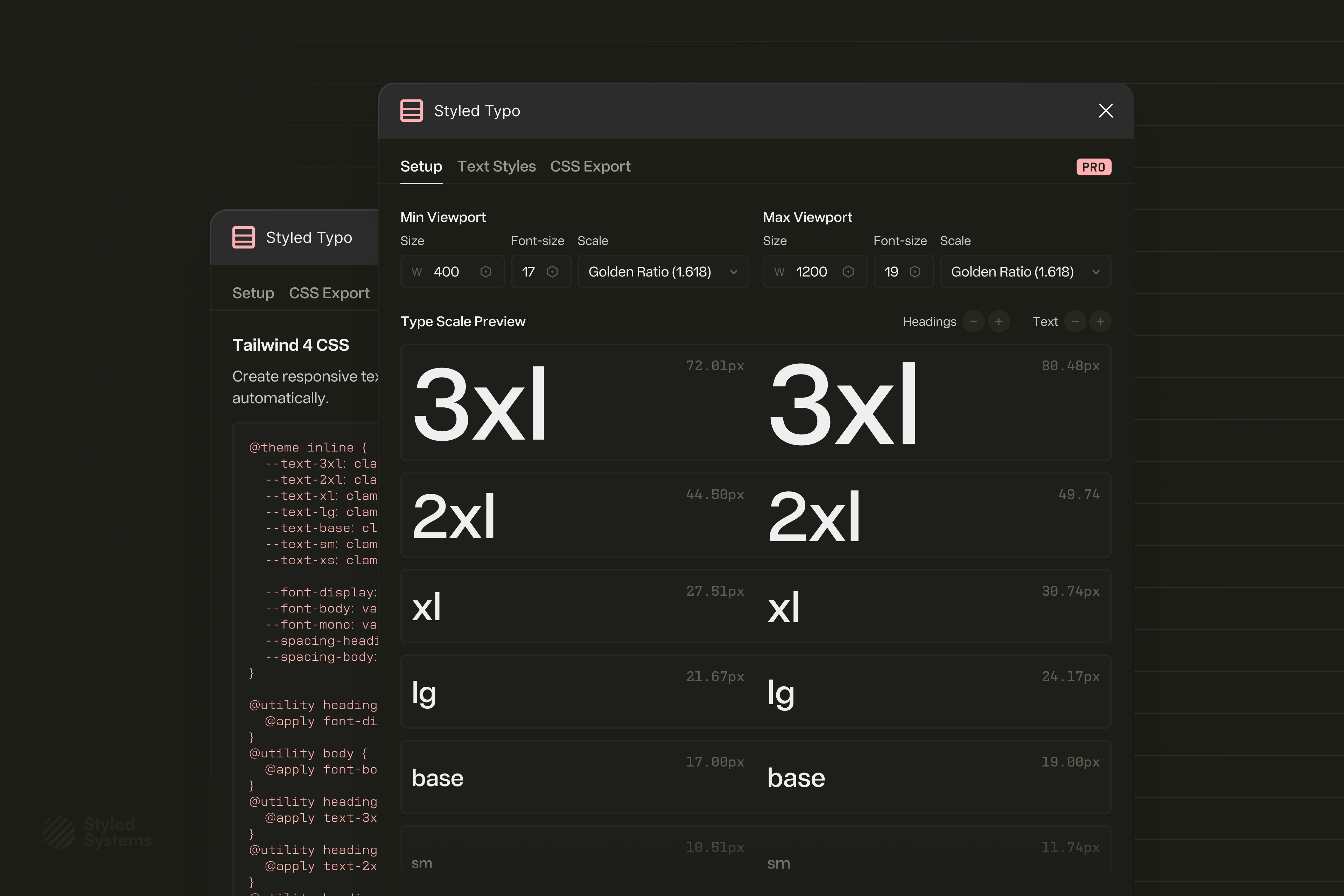The height and width of the screenshot is (896, 1344).
Task: Click the Max Viewport heading
Action: coord(807,217)
